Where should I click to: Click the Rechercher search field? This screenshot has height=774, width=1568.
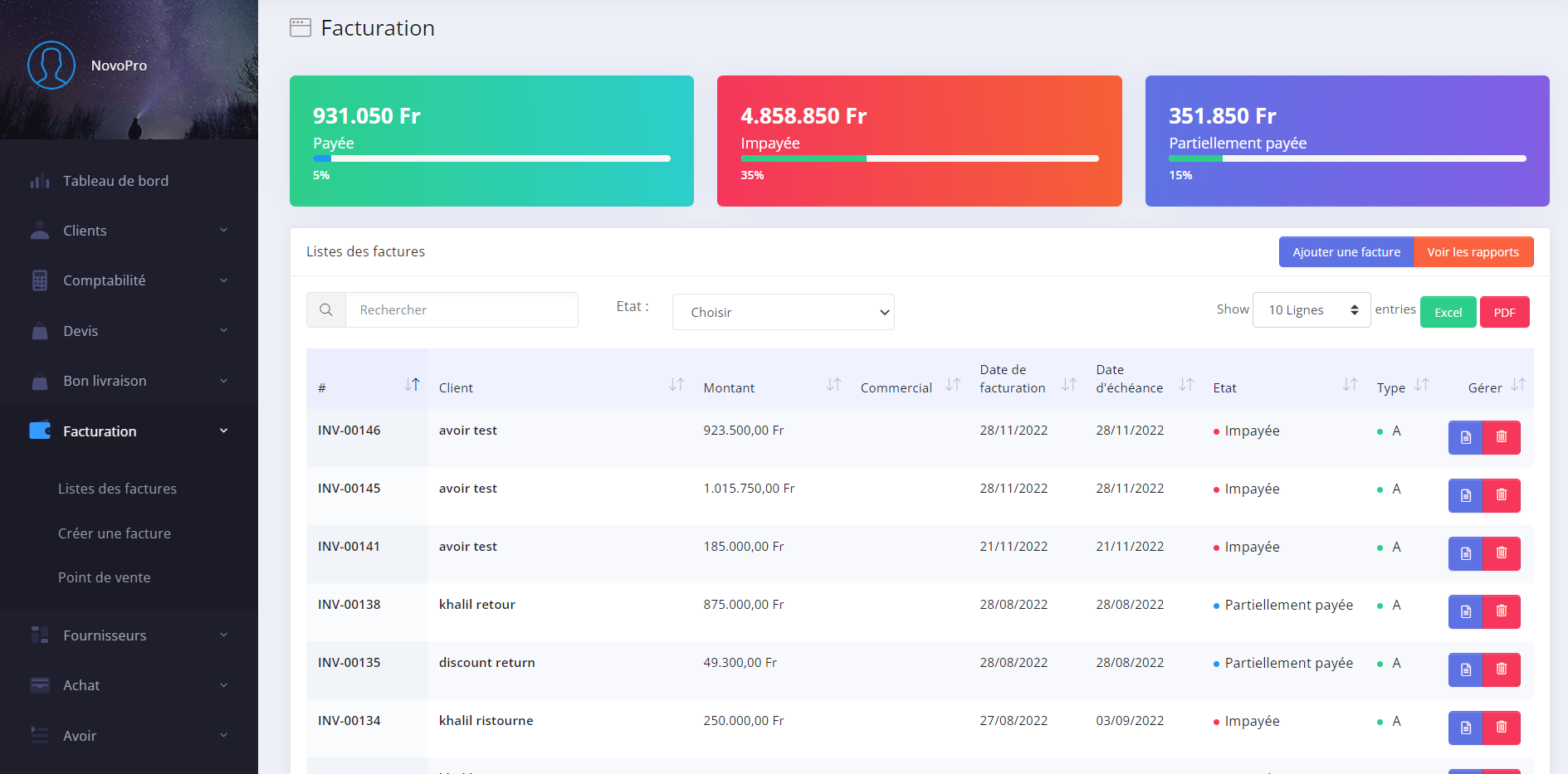click(x=462, y=310)
